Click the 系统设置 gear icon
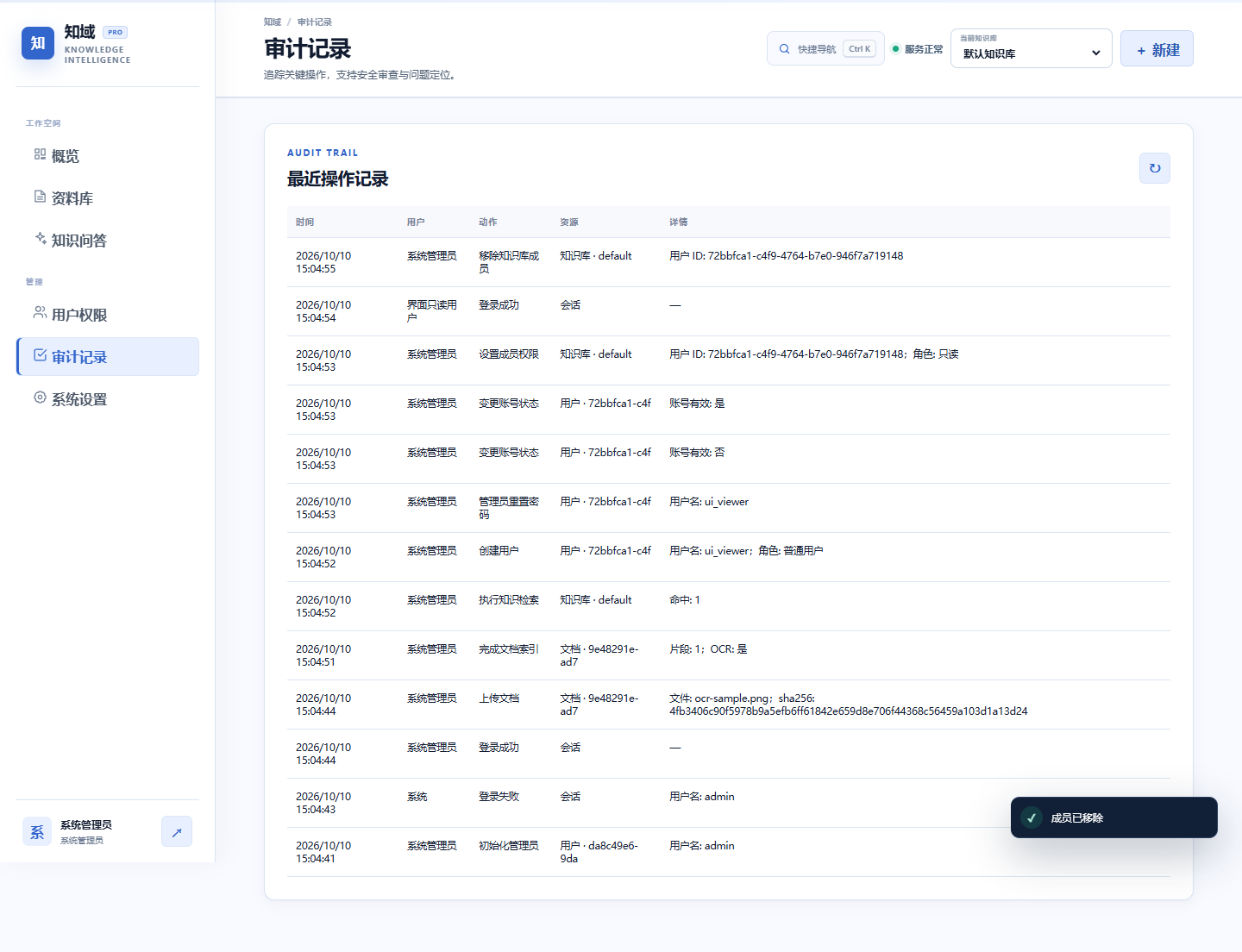This screenshot has width=1242, height=952. [x=40, y=398]
